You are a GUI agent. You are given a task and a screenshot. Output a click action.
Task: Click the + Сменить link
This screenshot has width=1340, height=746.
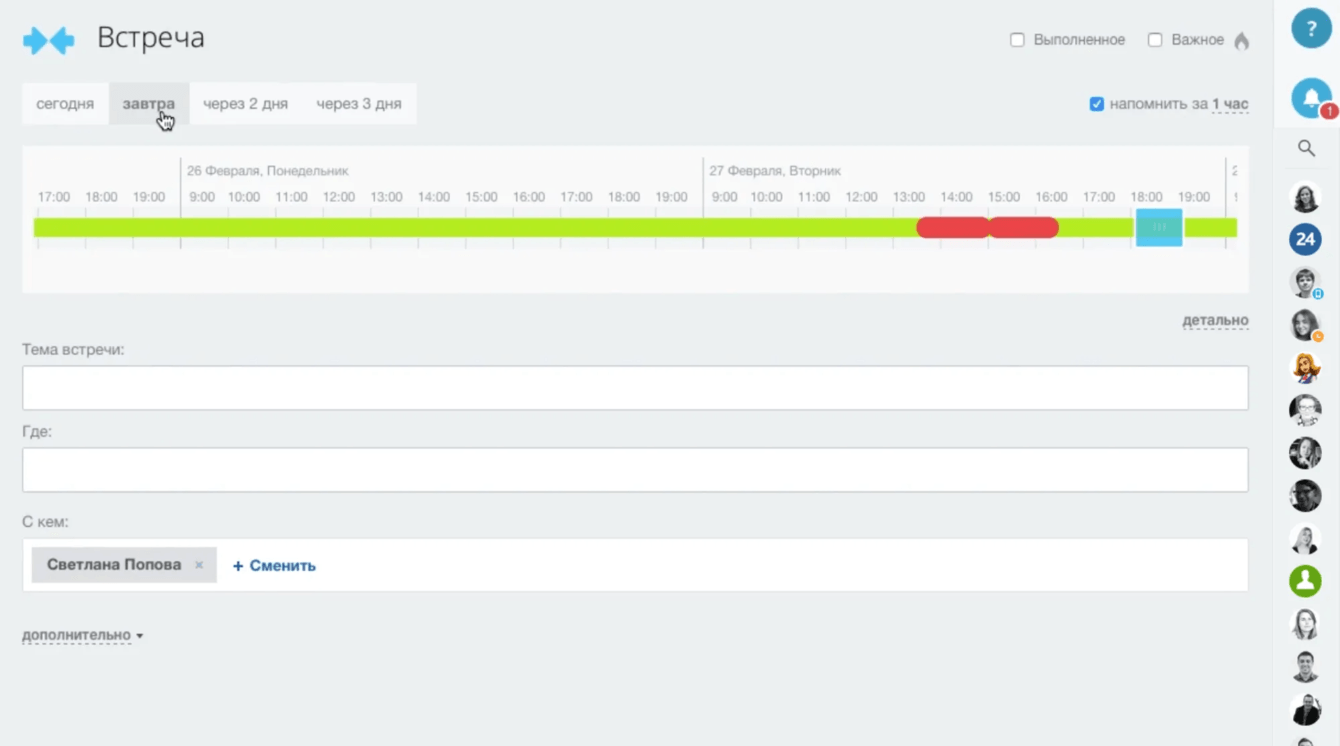coord(274,566)
